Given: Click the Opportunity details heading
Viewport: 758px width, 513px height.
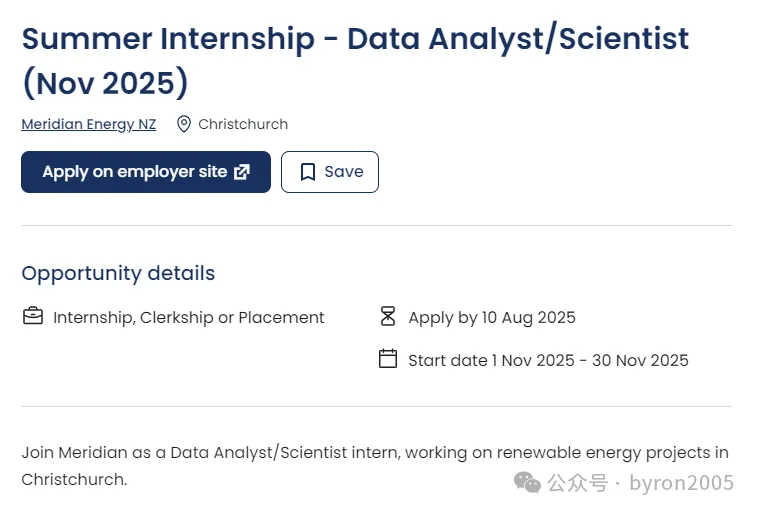Looking at the screenshot, I should pos(118,273).
